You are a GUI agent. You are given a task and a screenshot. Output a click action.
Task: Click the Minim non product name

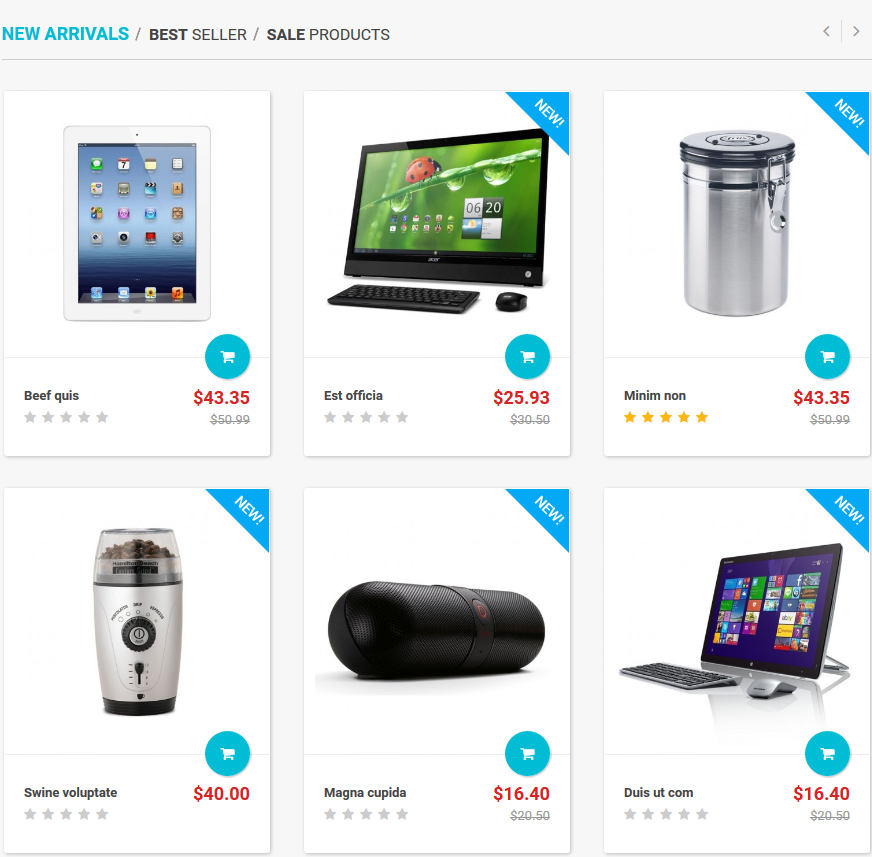pyautogui.click(x=655, y=395)
